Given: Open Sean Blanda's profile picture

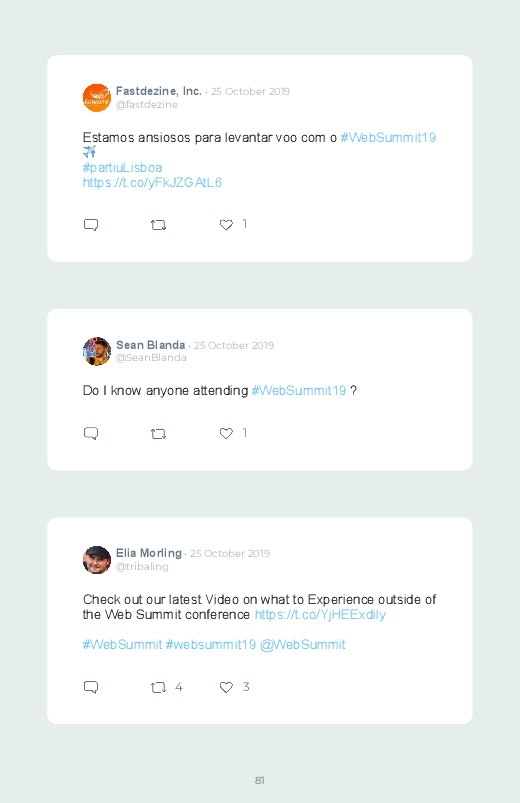Looking at the screenshot, I should [x=97, y=351].
